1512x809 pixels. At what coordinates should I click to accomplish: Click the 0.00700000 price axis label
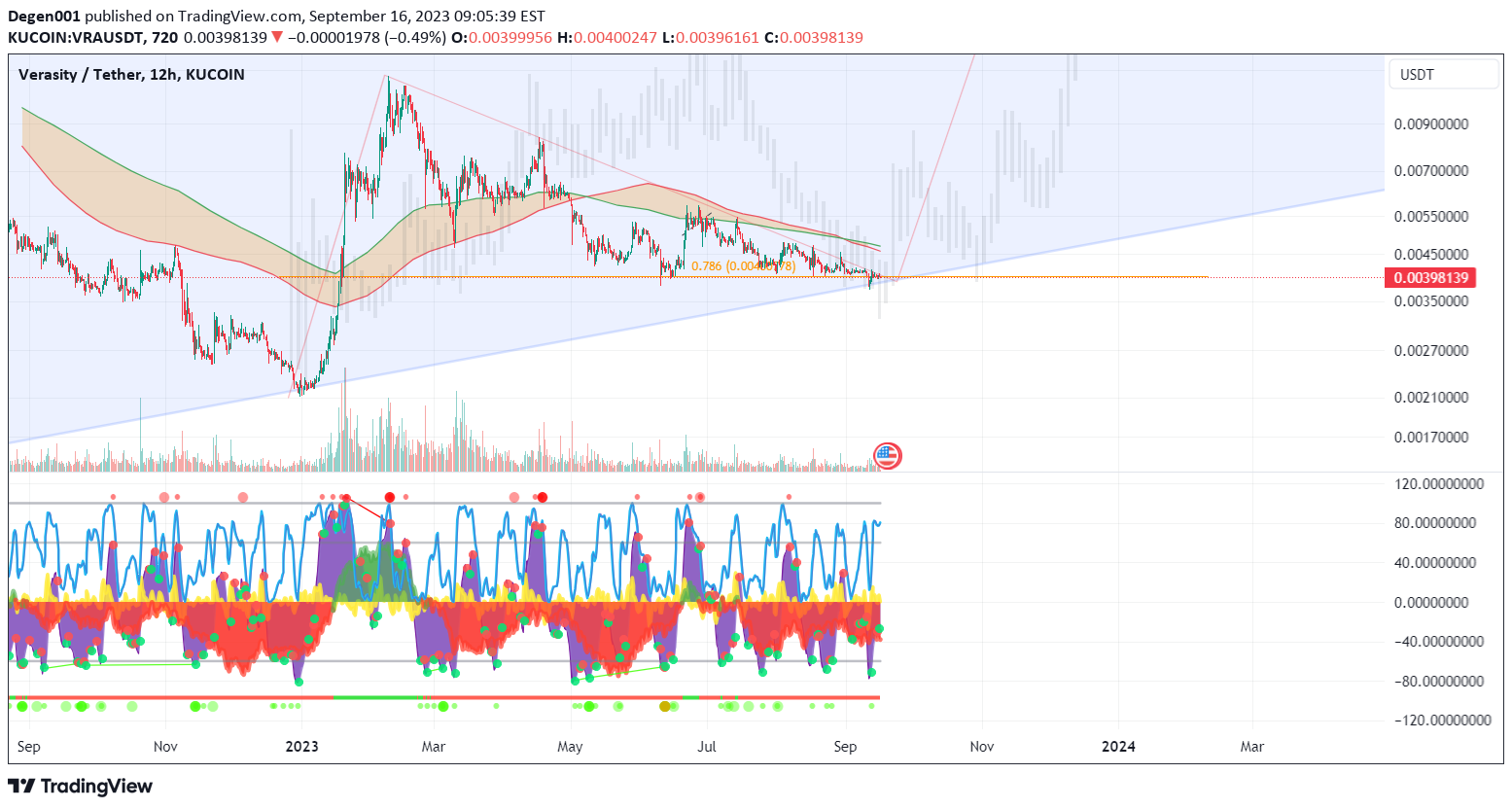pos(1431,171)
